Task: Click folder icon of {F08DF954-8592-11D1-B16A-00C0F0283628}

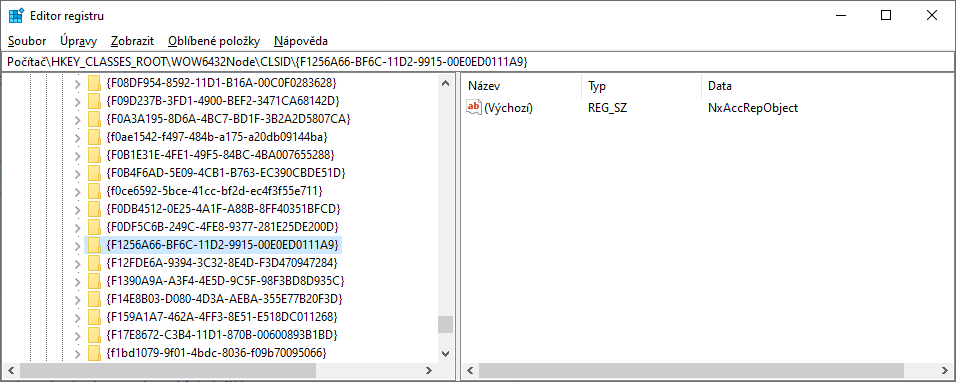Action: click(94, 83)
